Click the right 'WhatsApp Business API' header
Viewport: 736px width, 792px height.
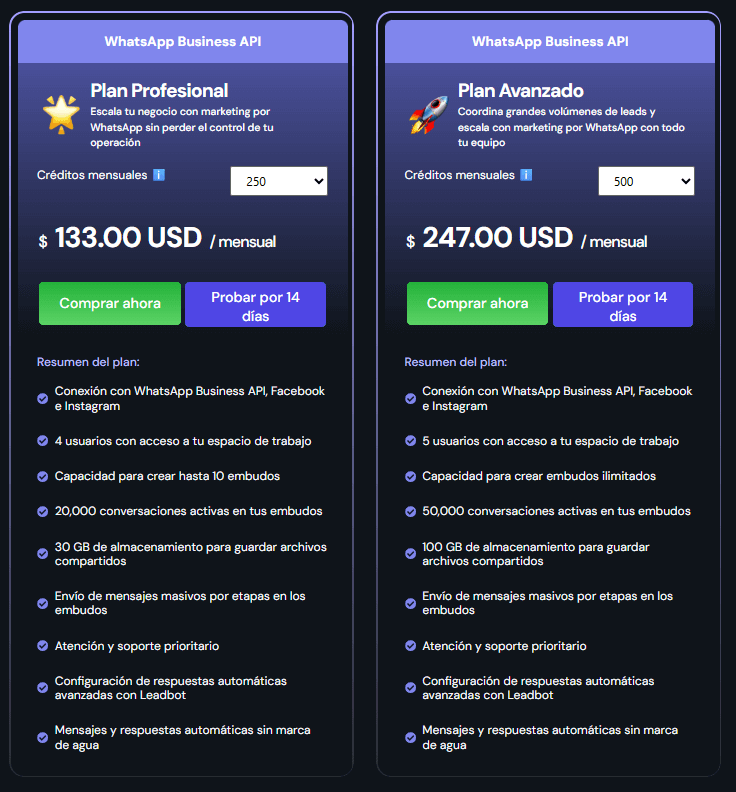click(550, 41)
